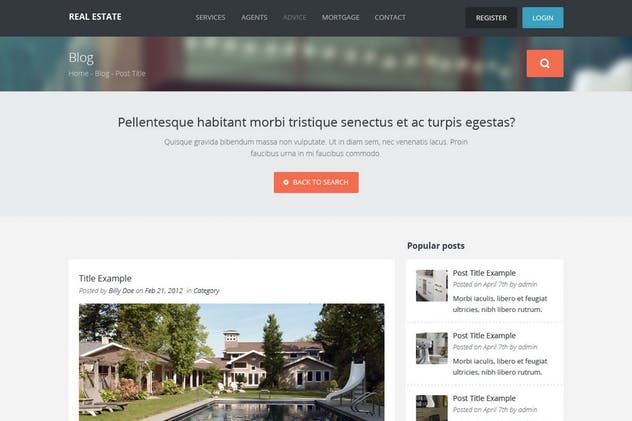The image size is (632, 421).
Task: Click Post Title in the breadcrumb
Action: pyautogui.click(x=130, y=74)
